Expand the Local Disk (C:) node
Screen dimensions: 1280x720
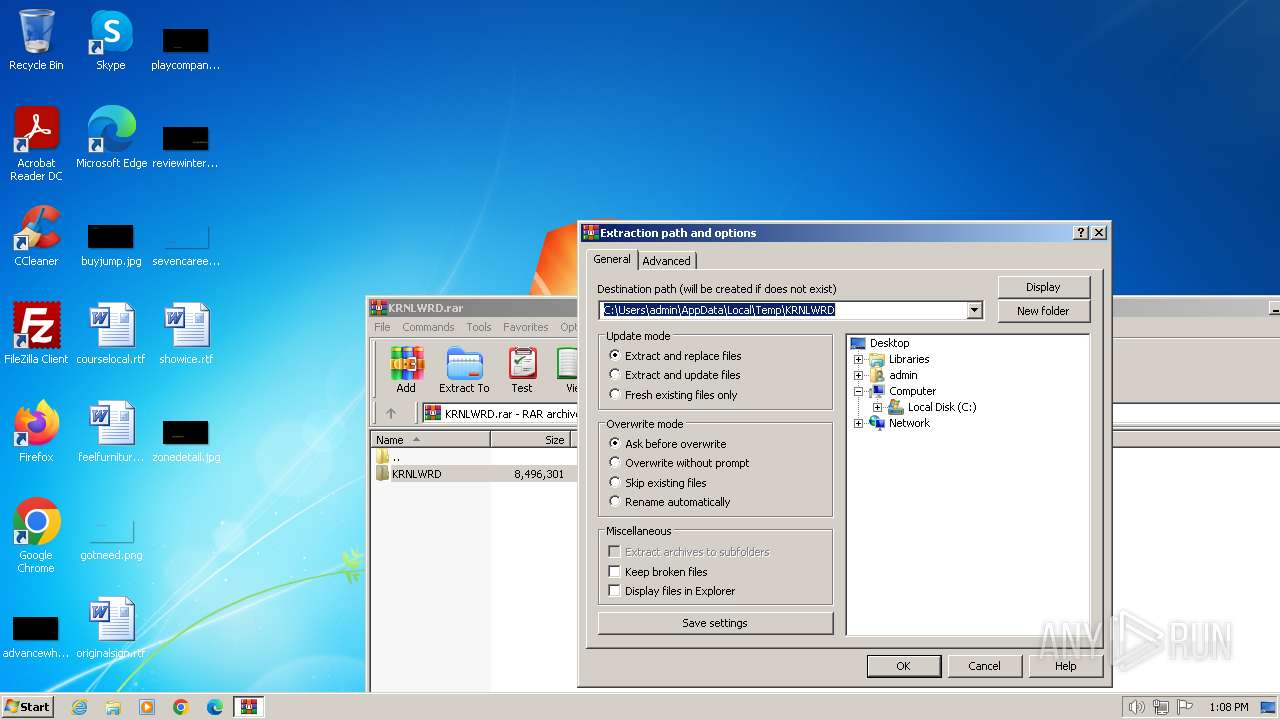(877, 407)
